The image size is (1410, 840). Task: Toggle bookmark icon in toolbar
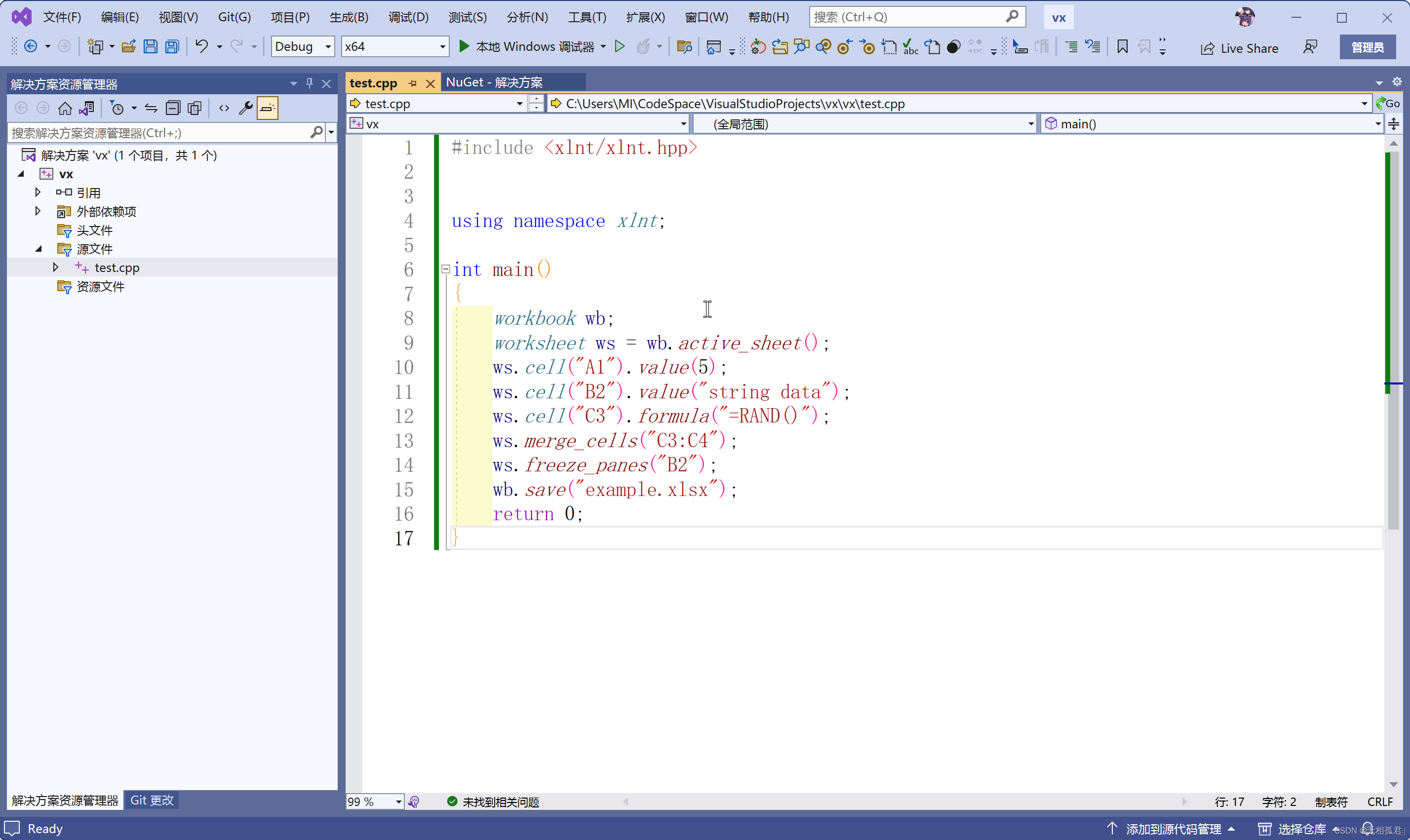tap(1123, 46)
